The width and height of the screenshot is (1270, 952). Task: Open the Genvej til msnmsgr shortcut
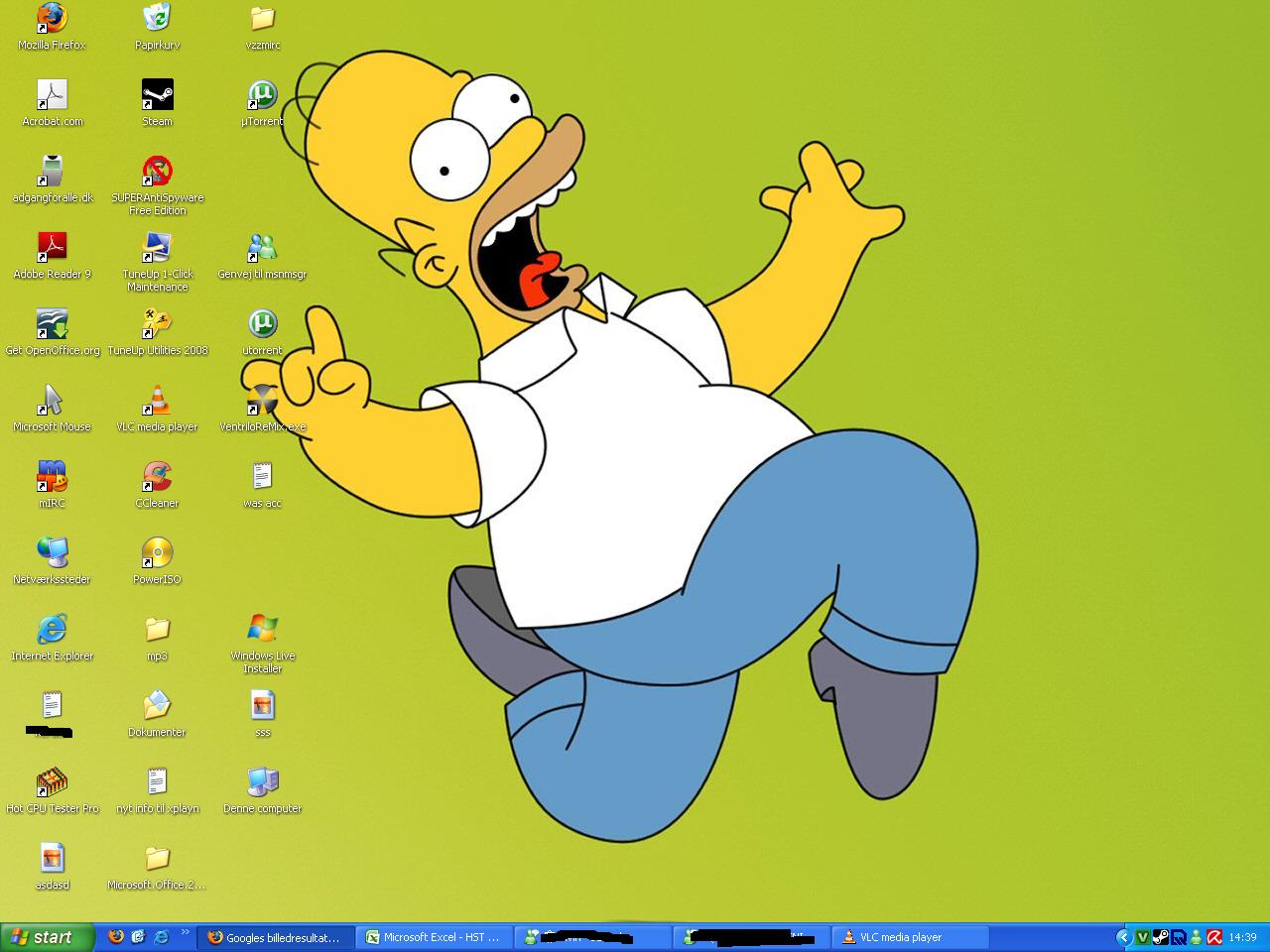point(262,256)
